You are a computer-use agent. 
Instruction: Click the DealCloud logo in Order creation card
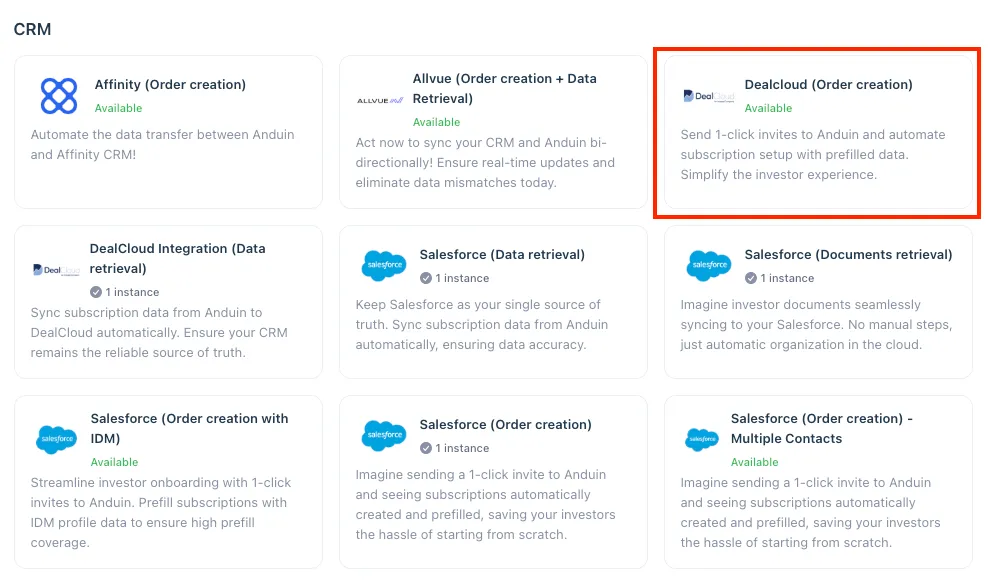click(x=709, y=96)
